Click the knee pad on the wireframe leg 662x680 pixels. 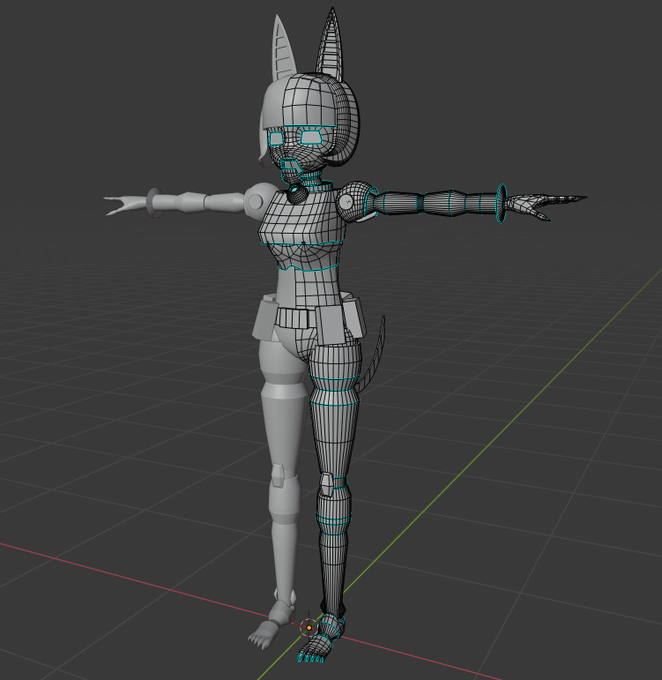[327, 484]
